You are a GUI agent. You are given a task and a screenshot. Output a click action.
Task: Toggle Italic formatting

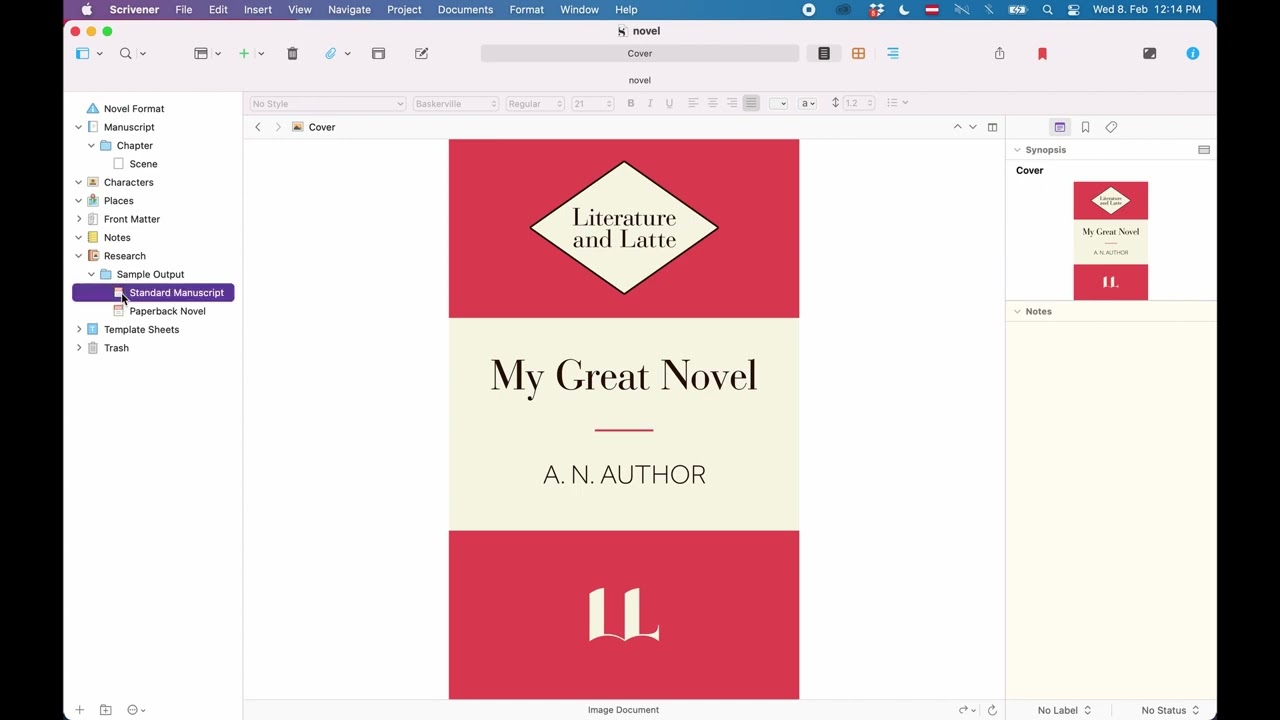click(650, 103)
